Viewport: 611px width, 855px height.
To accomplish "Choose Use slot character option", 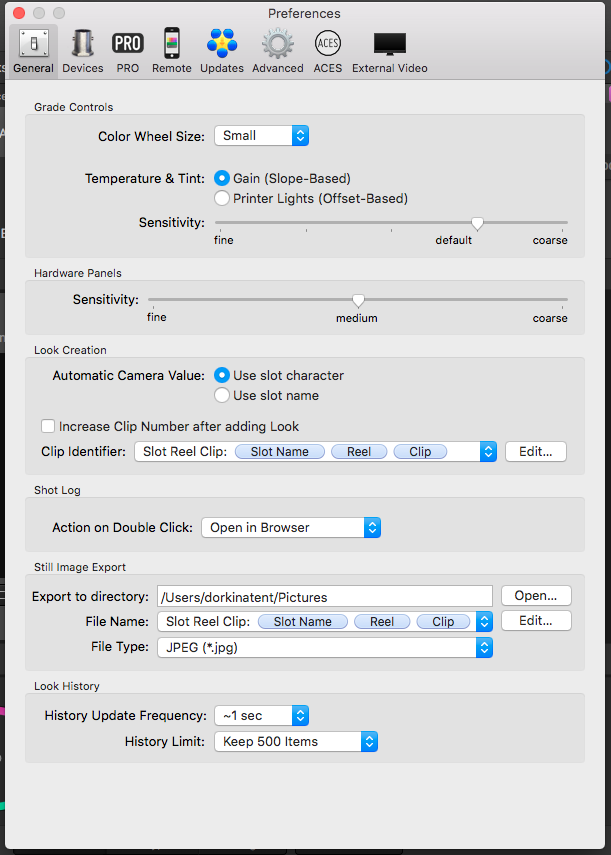I will [222, 375].
